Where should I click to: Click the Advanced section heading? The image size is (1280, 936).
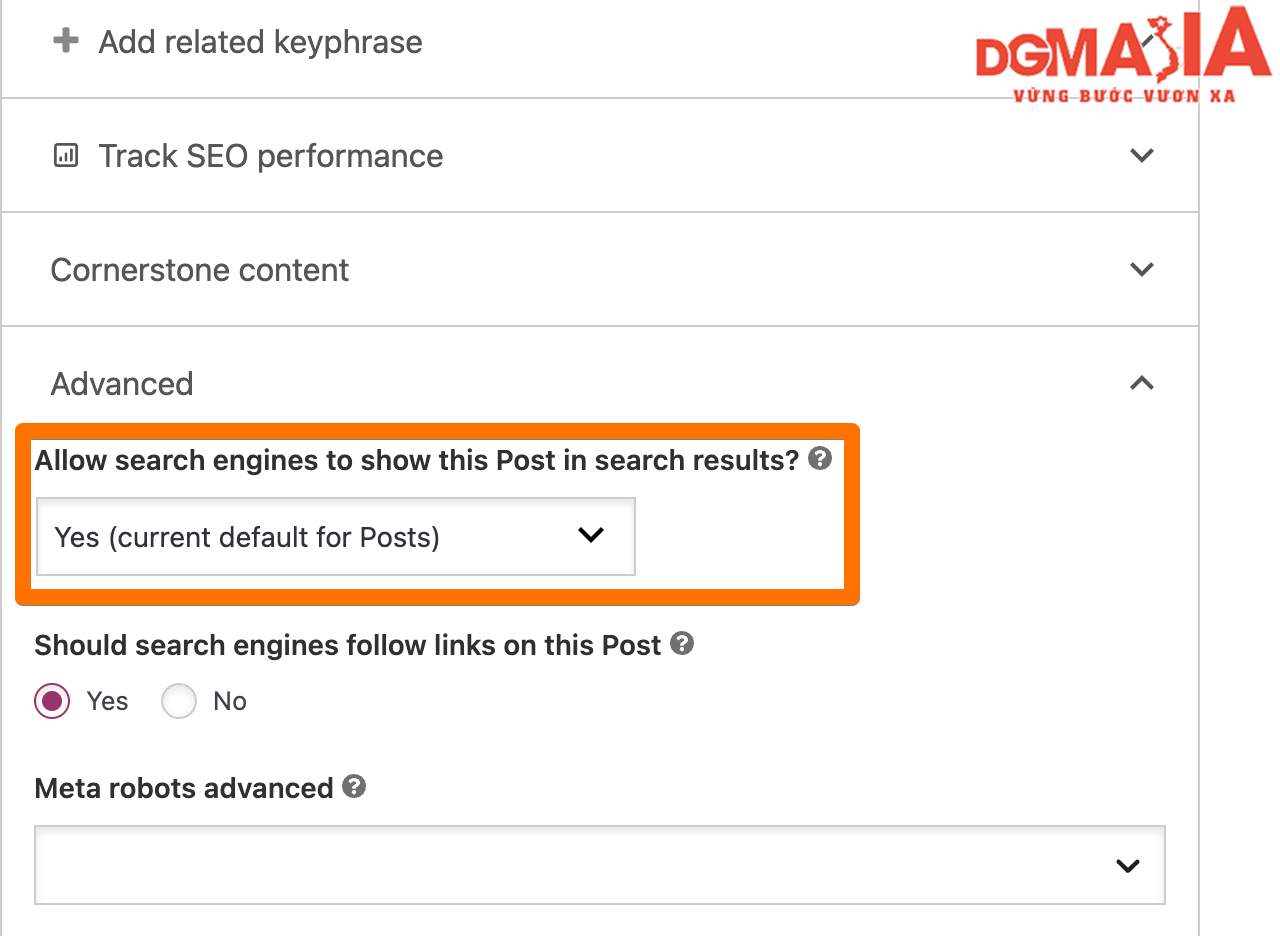click(122, 384)
